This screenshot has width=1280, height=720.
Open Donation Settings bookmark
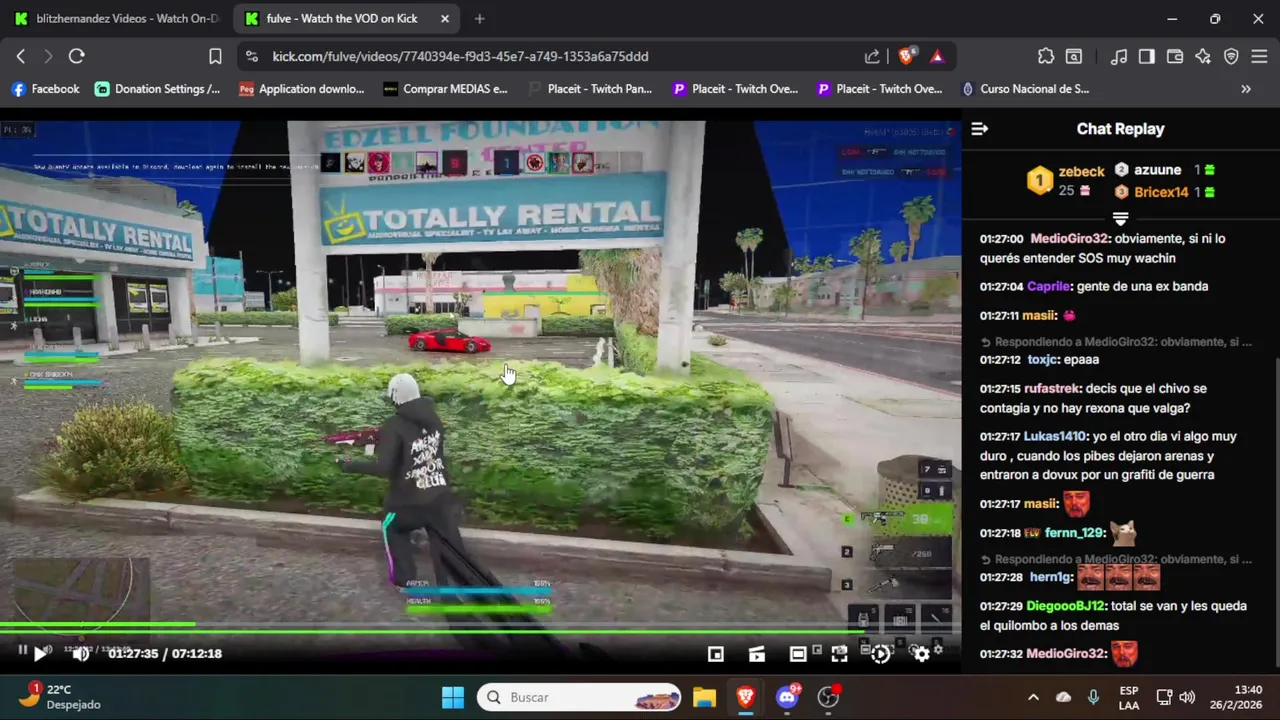point(158,89)
